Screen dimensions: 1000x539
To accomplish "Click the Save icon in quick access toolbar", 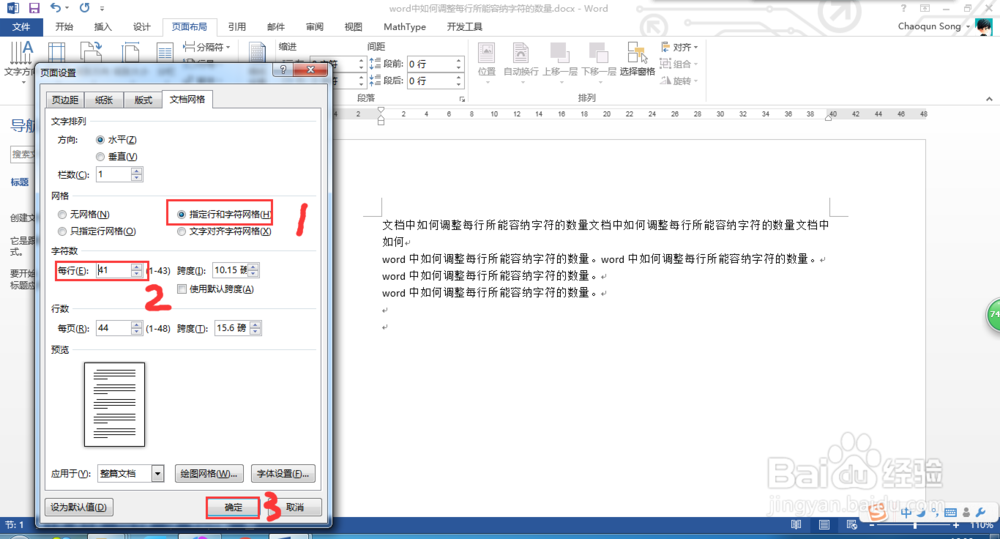I will [x=34, y=8].
